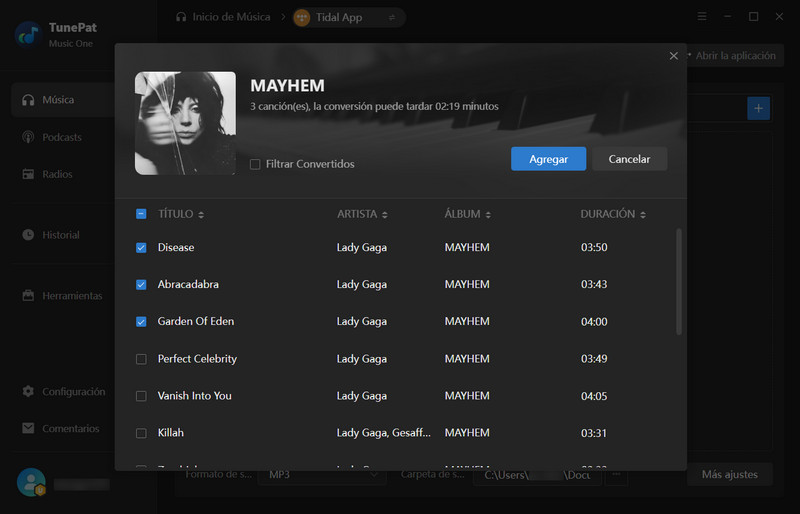Uncheck the Disease song checkbox
Viewport: 800px width, 514px height.
pyautogui.click(x=141, y=248)
